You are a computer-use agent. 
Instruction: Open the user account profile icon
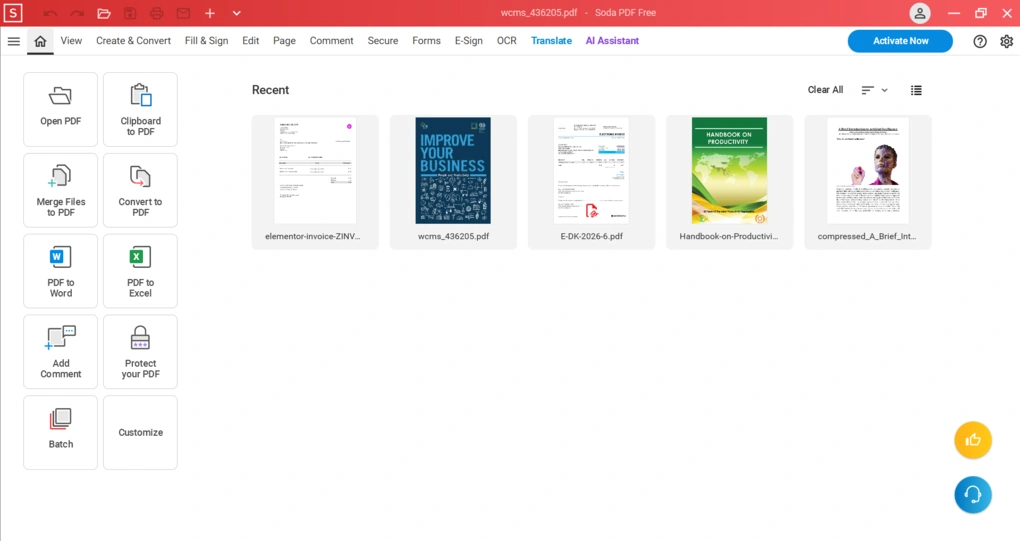tap(919, 13)
